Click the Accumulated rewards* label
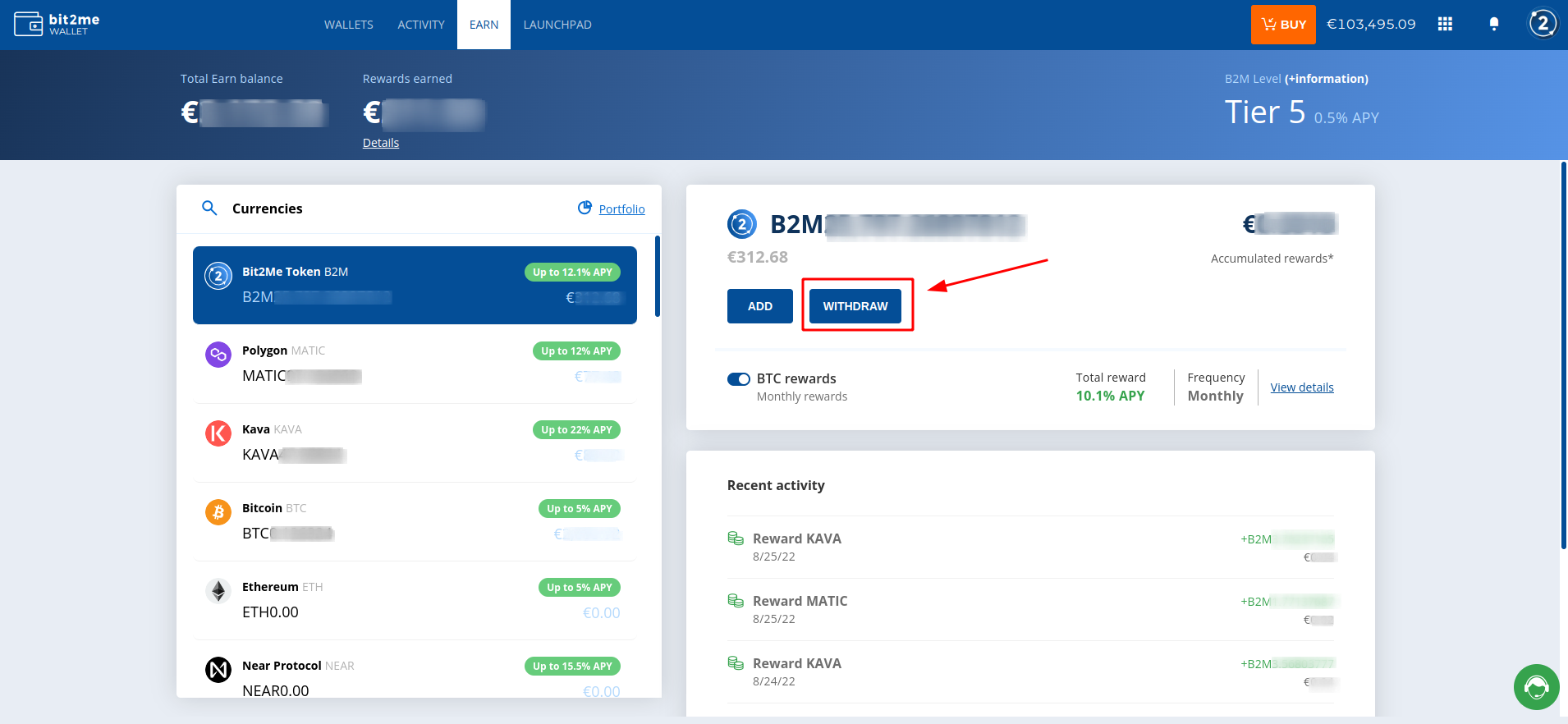 (x=1272, y=259)
